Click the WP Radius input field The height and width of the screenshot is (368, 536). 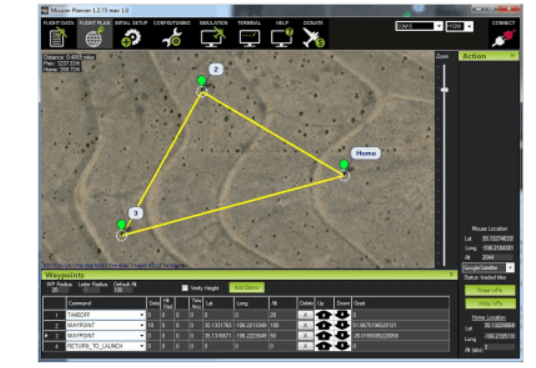pyautogui.click(x=59, y=290)
